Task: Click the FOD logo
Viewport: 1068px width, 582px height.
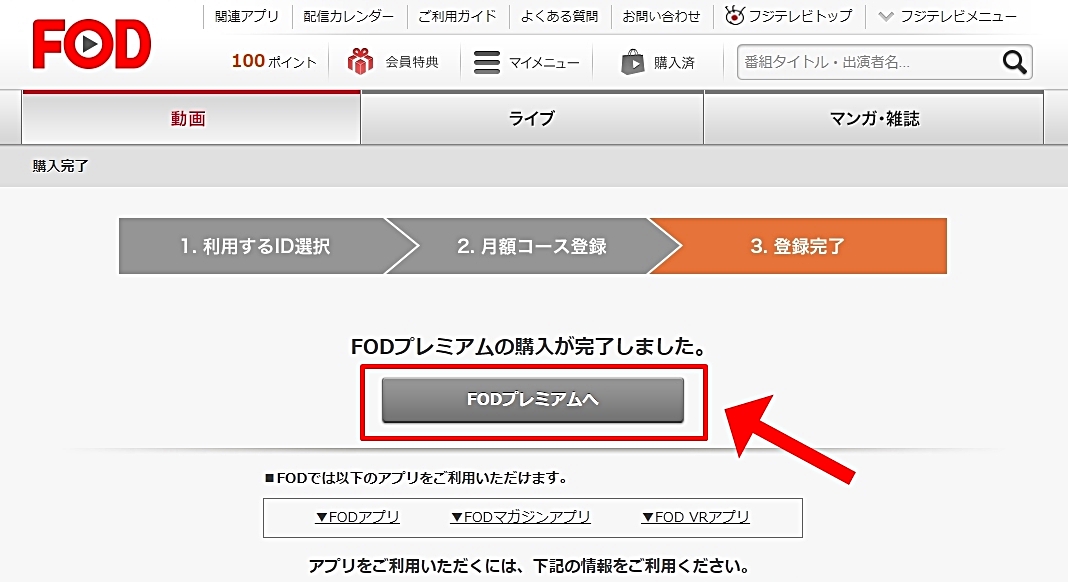Action: [x=92, y=45]
